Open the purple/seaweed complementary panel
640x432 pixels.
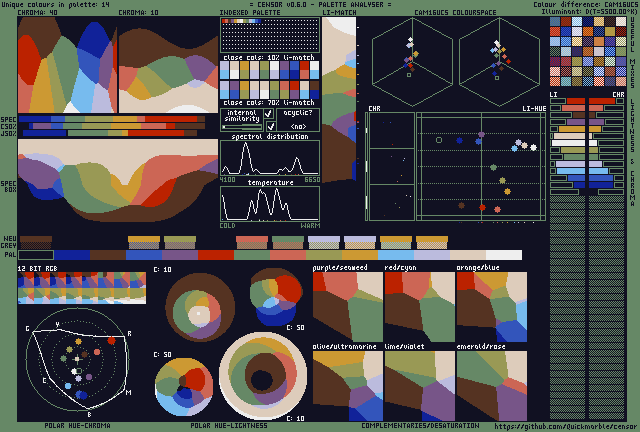348,307
